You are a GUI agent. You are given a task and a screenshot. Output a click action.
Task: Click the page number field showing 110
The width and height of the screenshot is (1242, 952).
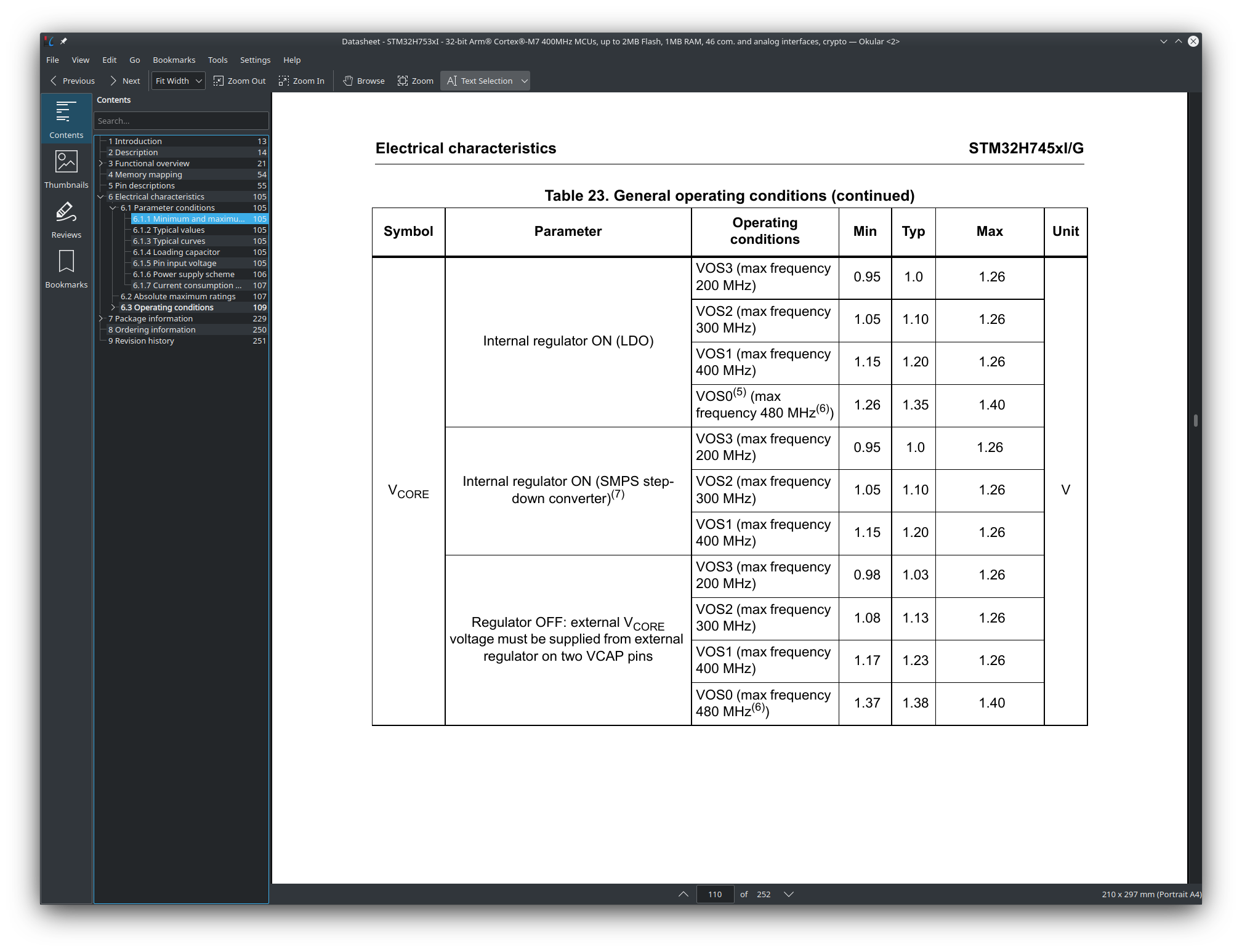pyautogui.click(x=715, y=894)
